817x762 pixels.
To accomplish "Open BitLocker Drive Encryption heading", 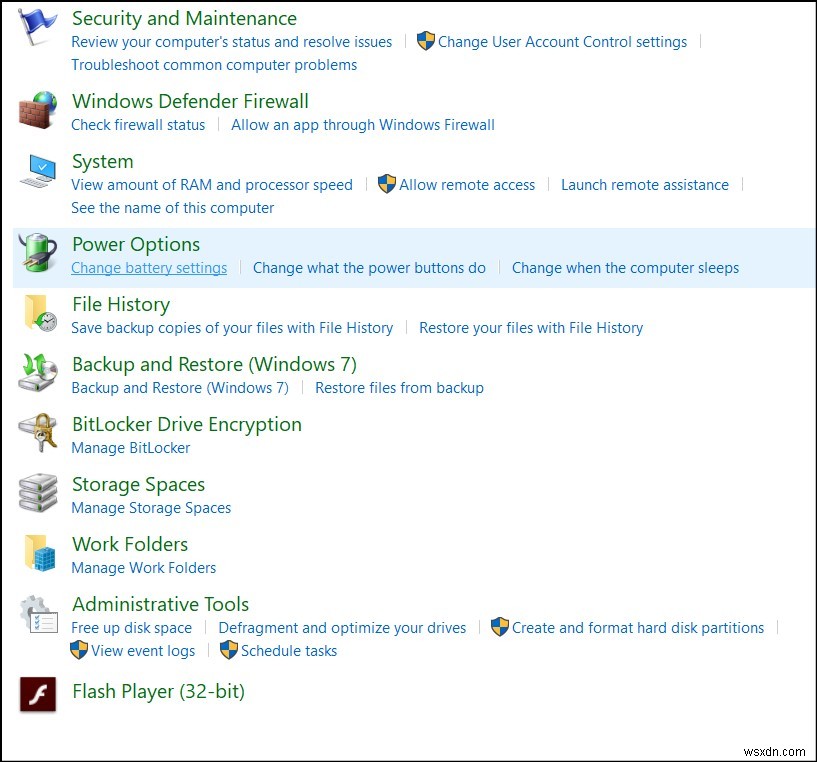I will (x=187, y=424).
